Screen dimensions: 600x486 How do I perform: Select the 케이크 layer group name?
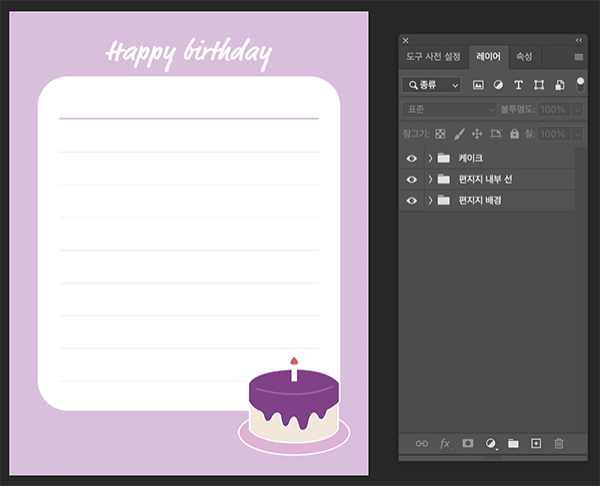coord(471,158)
